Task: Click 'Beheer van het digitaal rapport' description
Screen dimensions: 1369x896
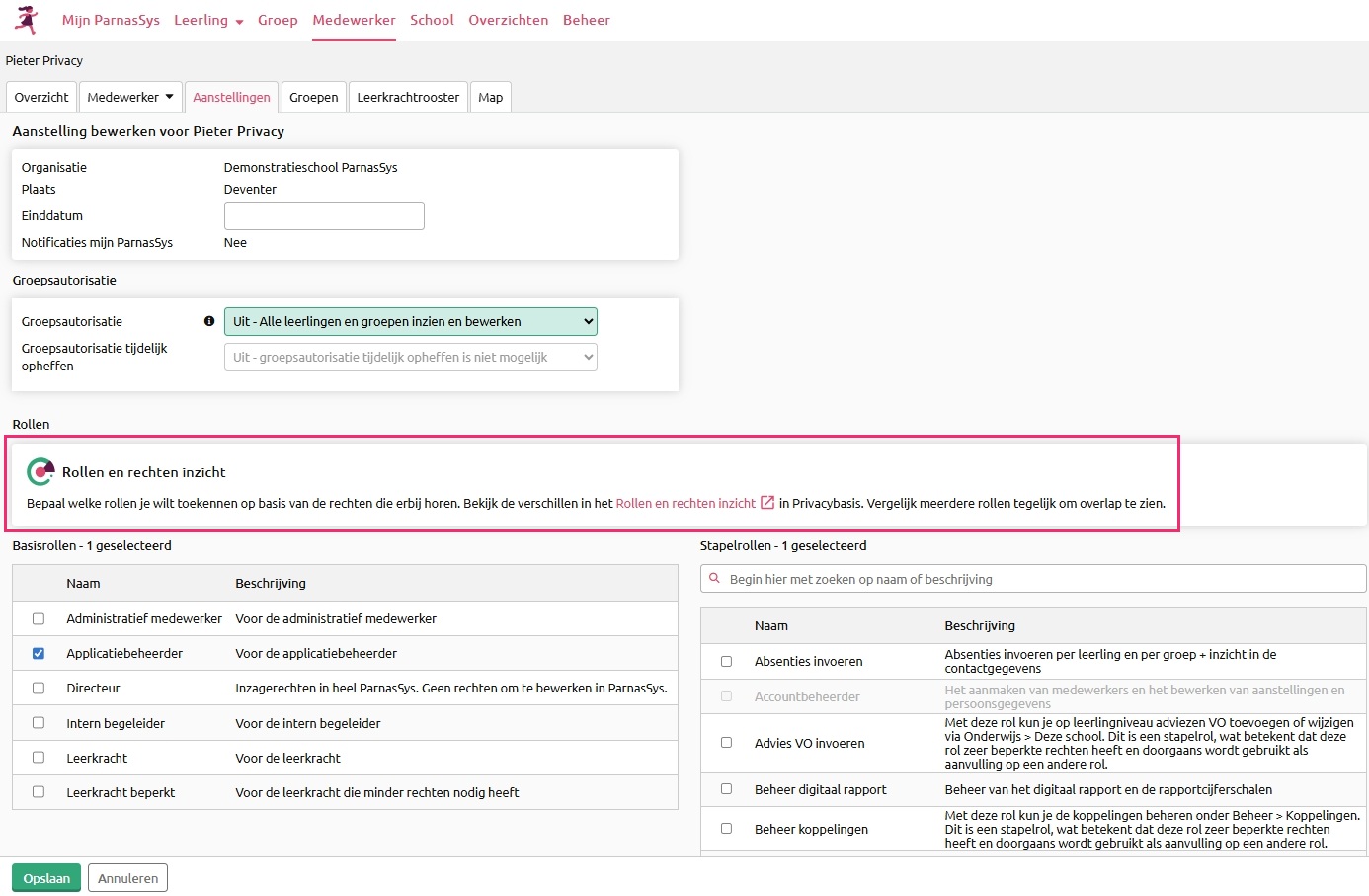Action: (x=1108, y=789)
